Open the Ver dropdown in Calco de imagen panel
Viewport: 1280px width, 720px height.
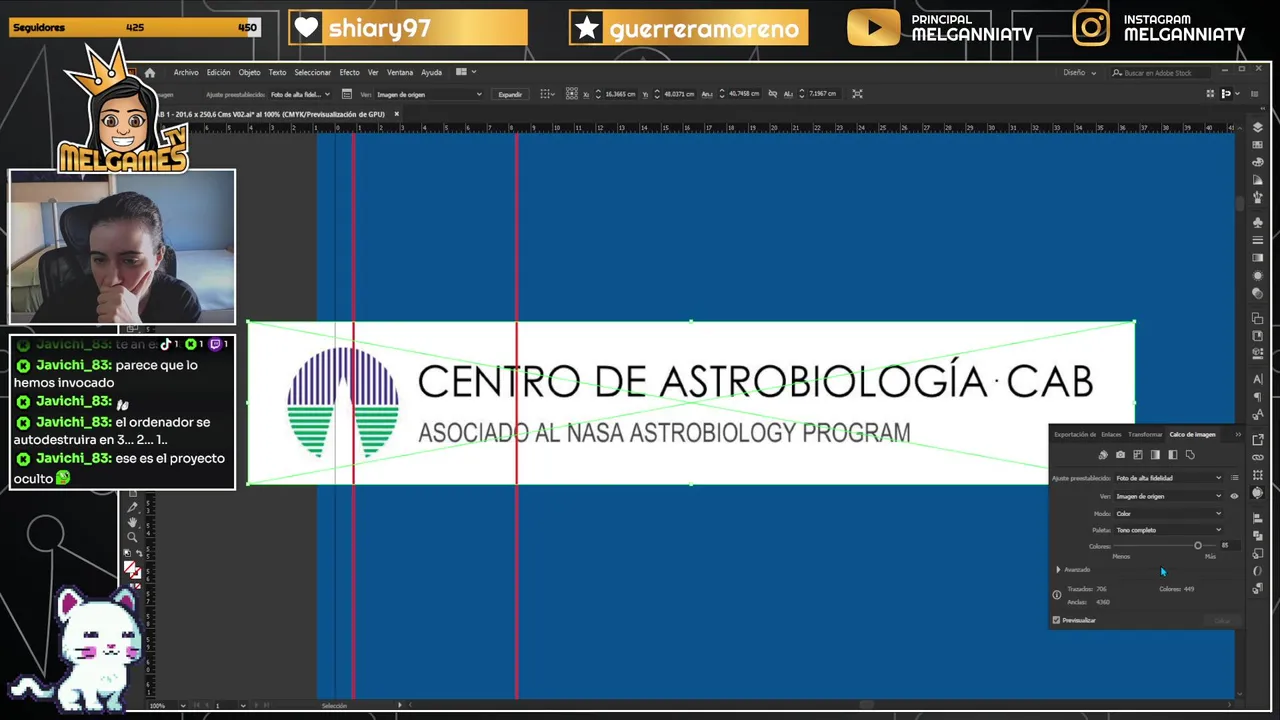(1168, 496)
